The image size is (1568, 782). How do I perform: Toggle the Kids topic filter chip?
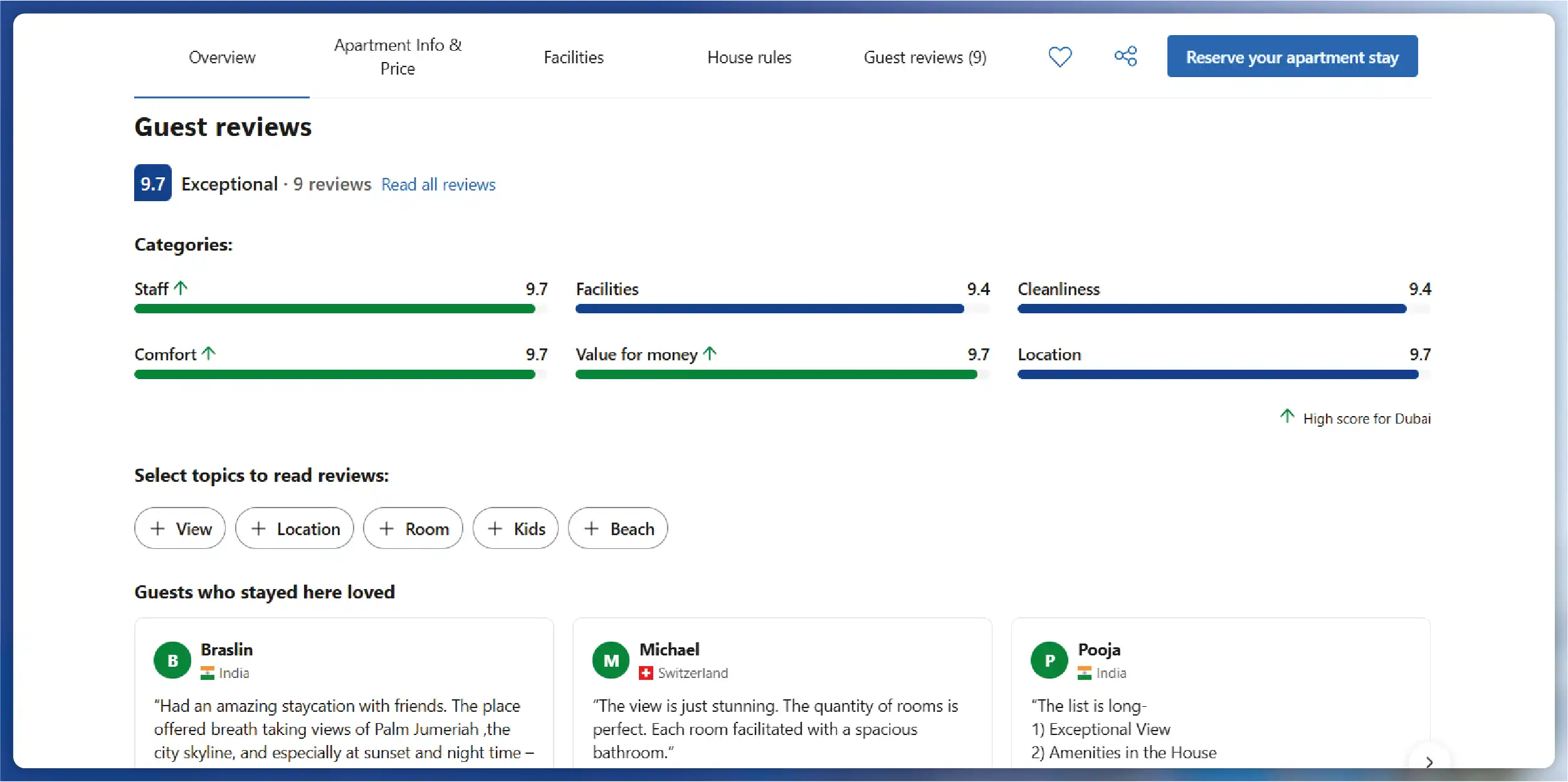click(x=515, y=528)
